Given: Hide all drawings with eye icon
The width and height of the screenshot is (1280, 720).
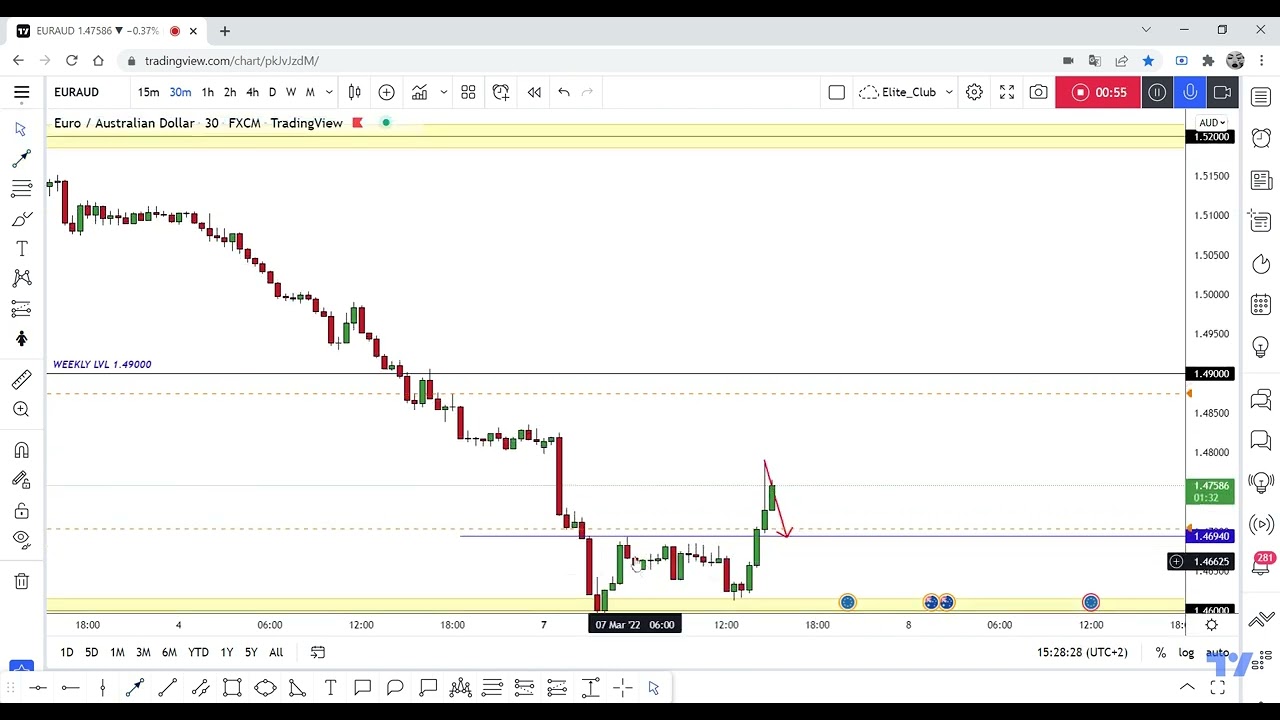Looking at the screenshot, I should 21,540.
